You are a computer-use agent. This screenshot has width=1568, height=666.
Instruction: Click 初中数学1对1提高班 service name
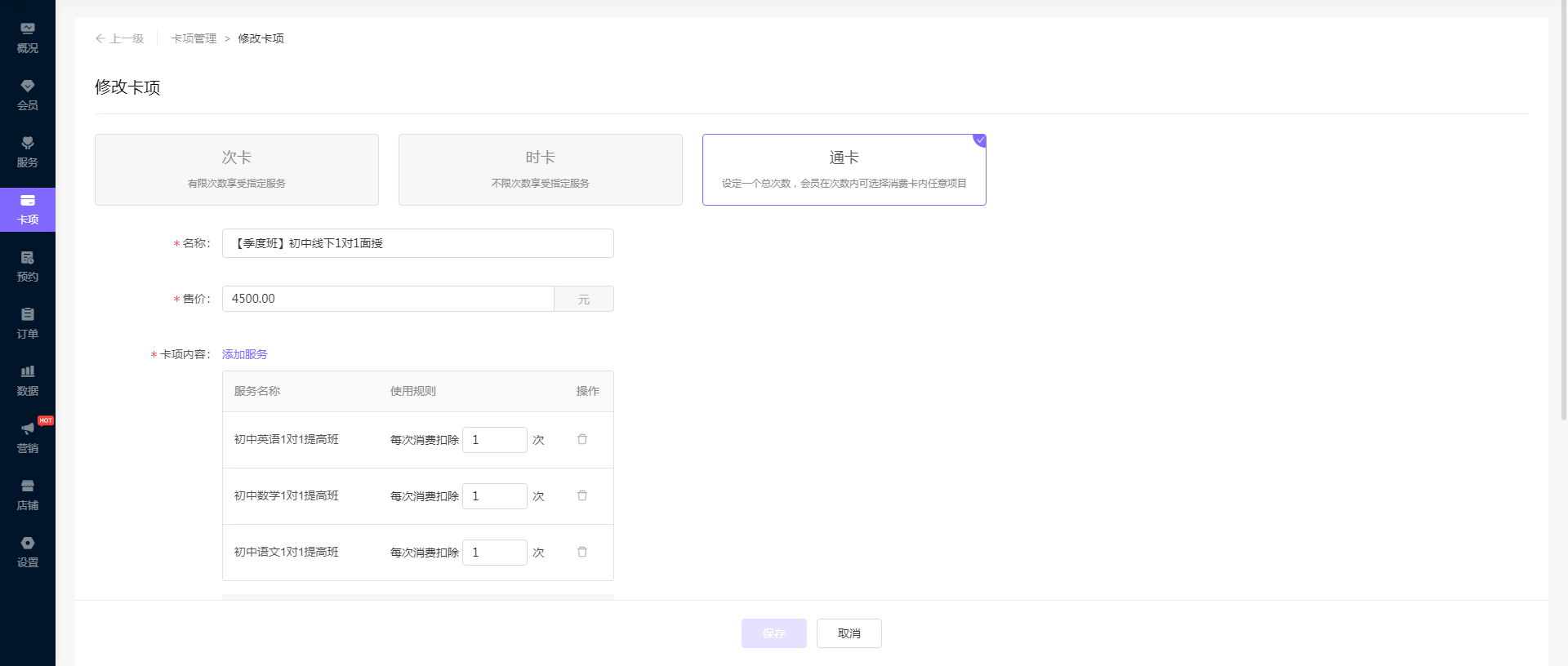click(287, 495)
